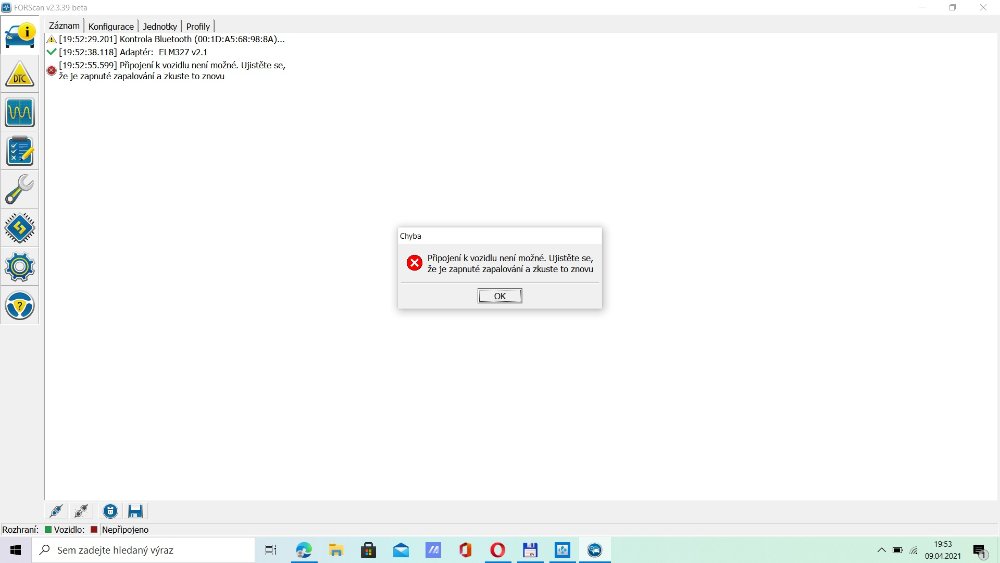Expand the system tray hidden icons chevron
1000x563 pixels.
[x=881, y=550]
